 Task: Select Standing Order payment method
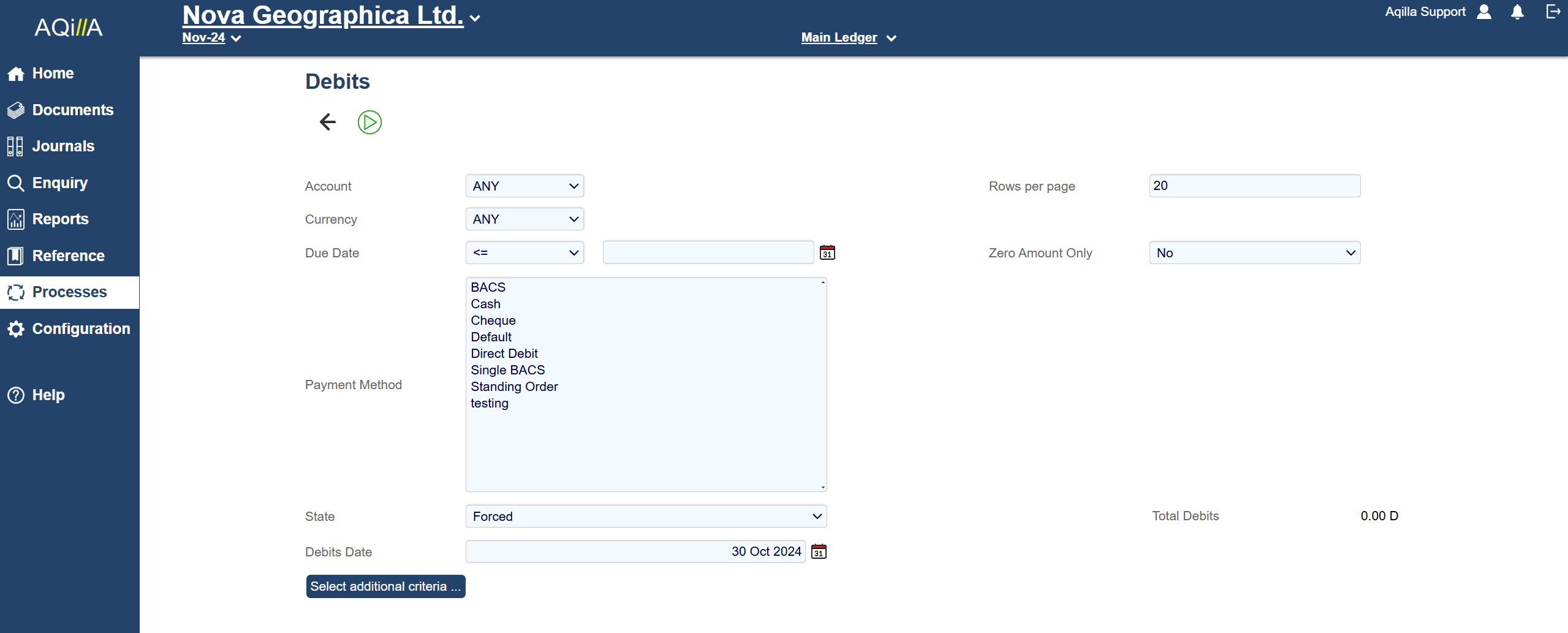click(x=514, y=387)
